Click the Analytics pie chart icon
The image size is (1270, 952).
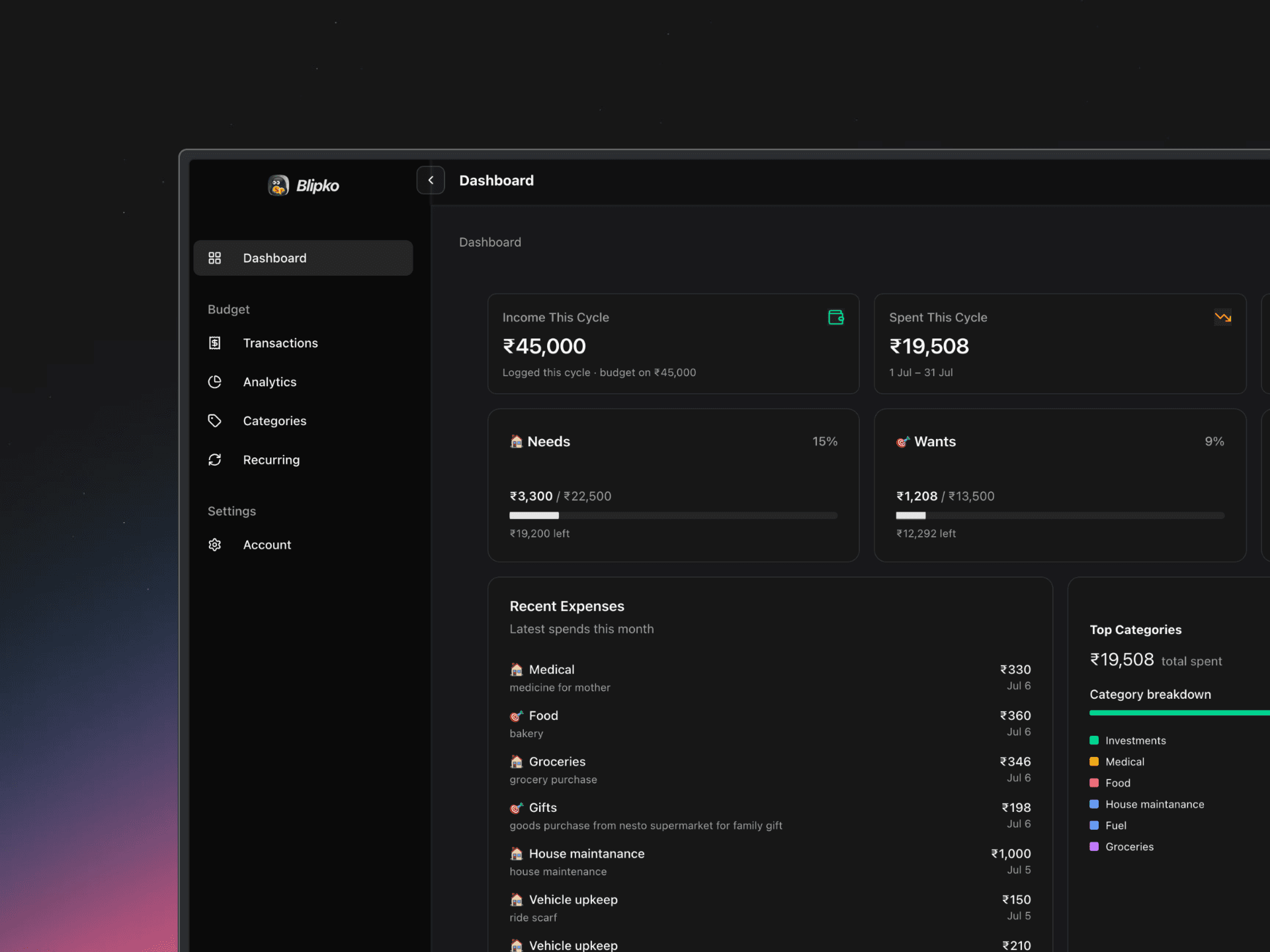click(214, 382)
